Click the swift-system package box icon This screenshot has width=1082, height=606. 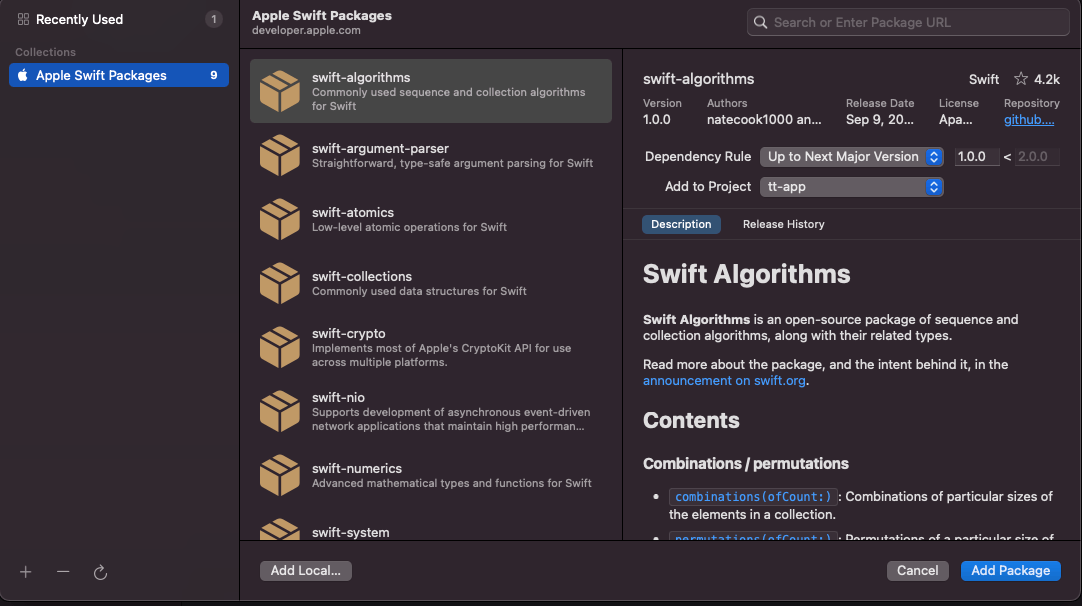click(x=279, y=529)
